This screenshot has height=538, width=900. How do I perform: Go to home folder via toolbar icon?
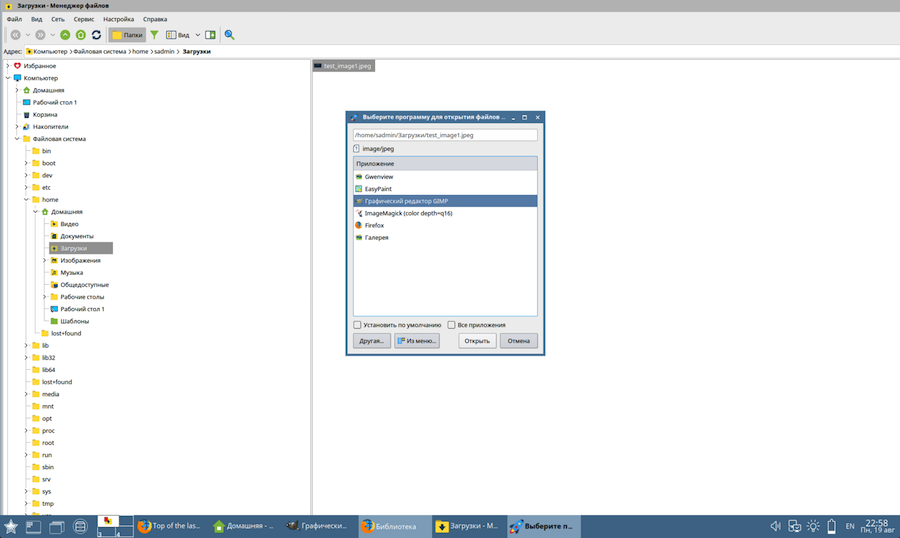(x=81, y=35)
